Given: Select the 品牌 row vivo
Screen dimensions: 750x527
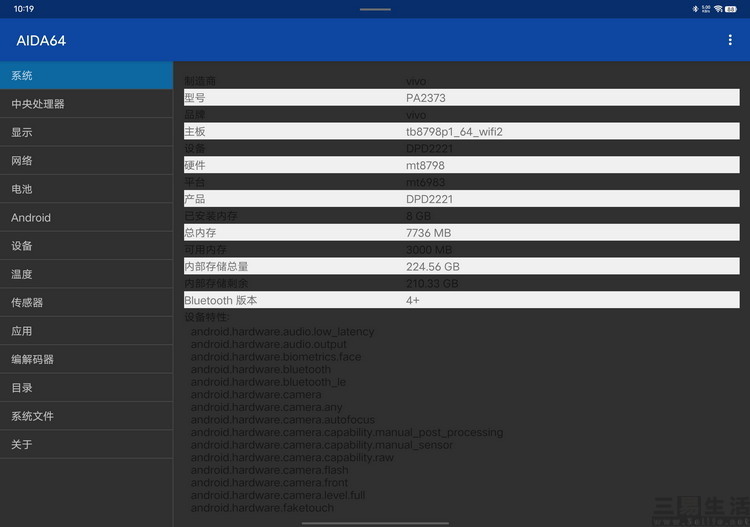Looking at the screenshot, I should [x=462, y=115].
